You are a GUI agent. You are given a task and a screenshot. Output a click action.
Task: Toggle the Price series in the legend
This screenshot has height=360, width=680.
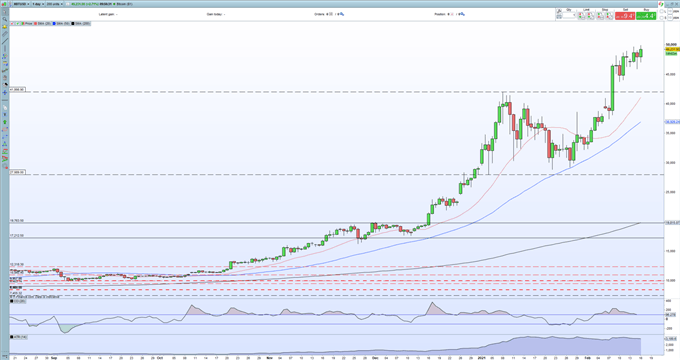click(26, 23)
